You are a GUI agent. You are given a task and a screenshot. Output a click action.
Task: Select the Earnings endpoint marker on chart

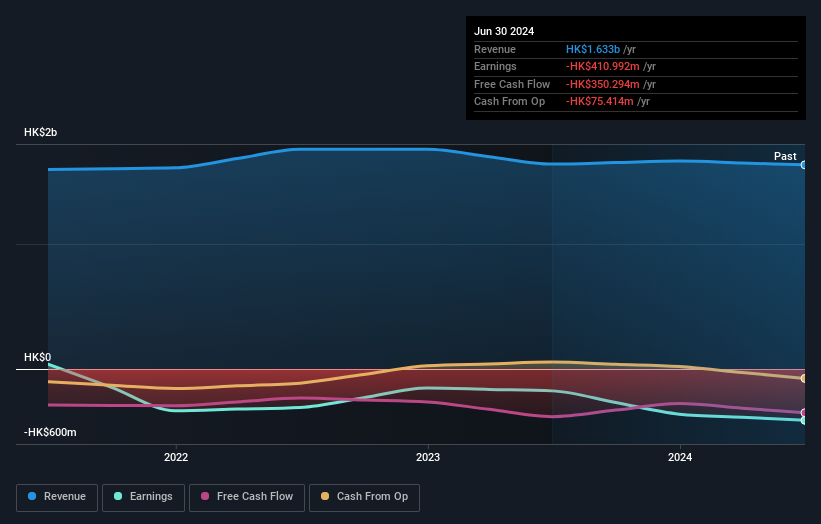click(x=804, y=420)
